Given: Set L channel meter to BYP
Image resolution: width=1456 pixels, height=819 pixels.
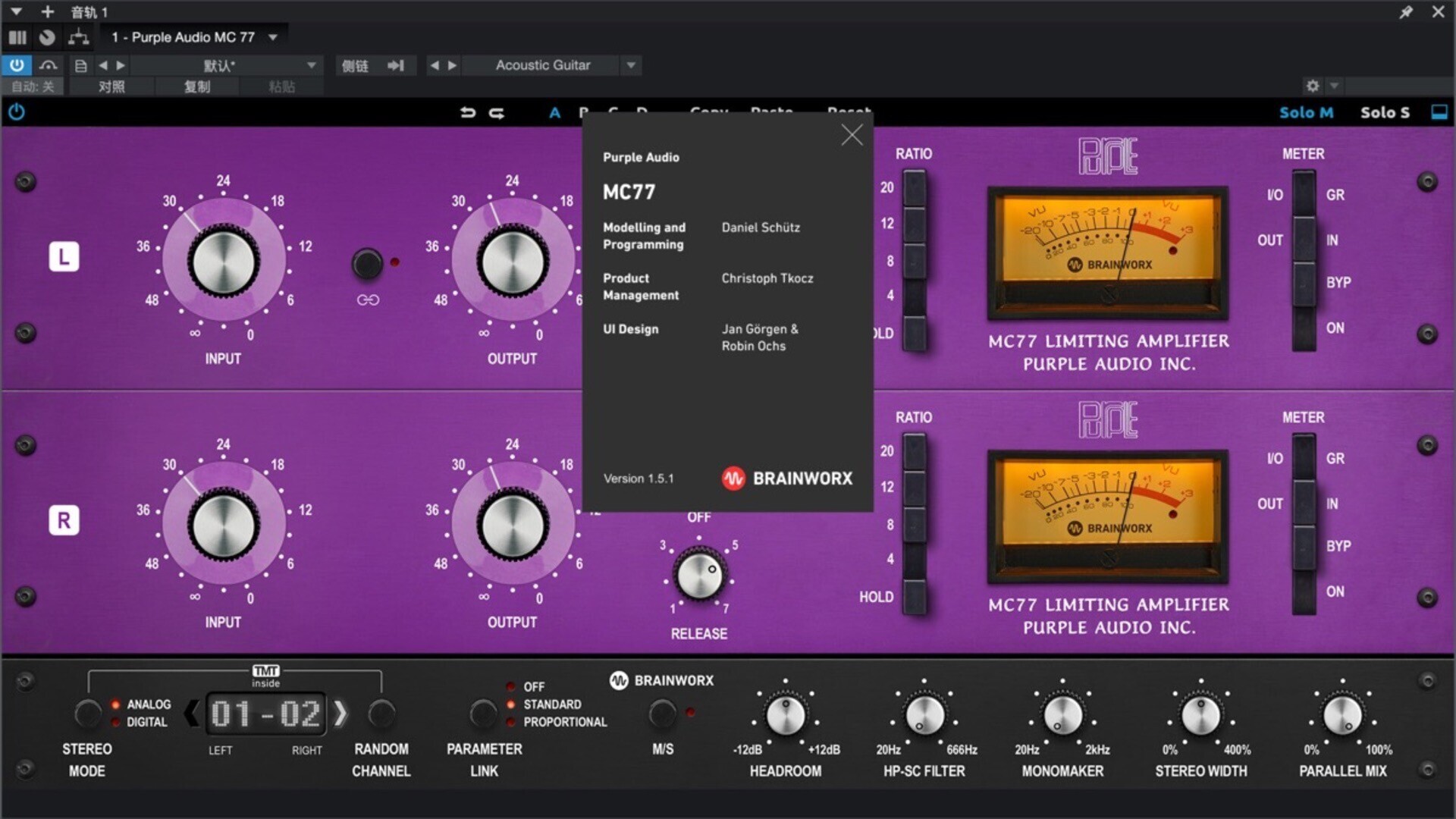Looking at the screenshot, I should (x=1304, y=283).
